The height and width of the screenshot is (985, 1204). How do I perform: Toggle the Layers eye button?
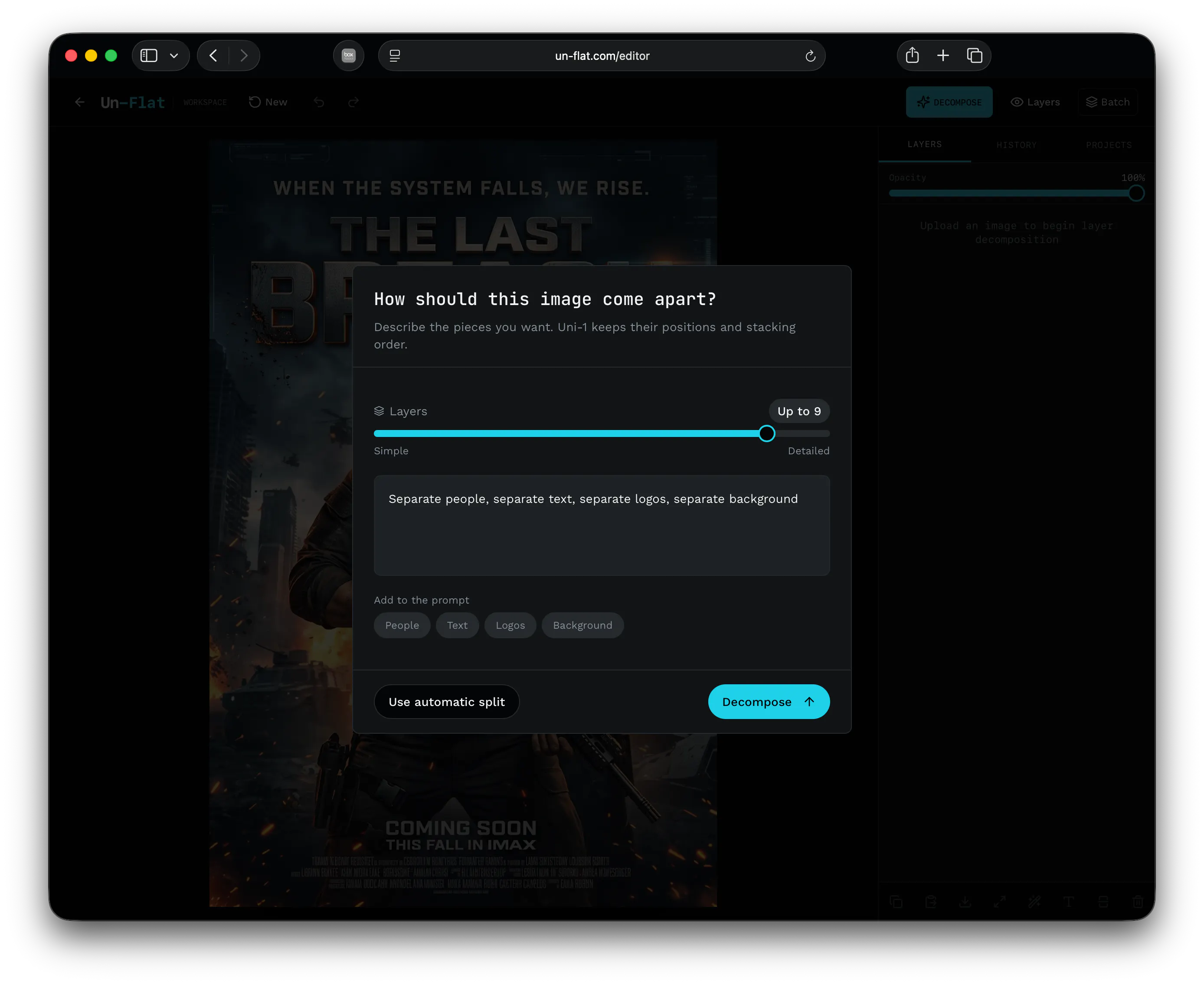(1035, 102)
